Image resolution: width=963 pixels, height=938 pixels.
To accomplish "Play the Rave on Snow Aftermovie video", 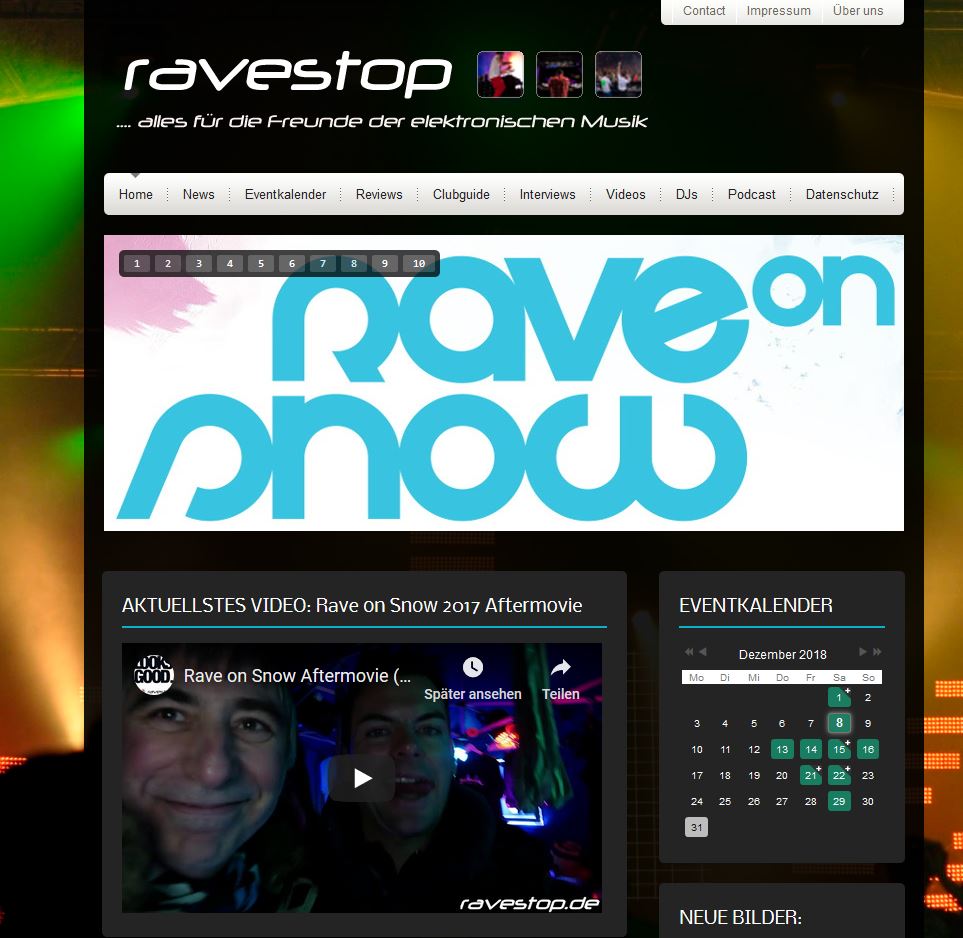I will click(x=361, y=777).
